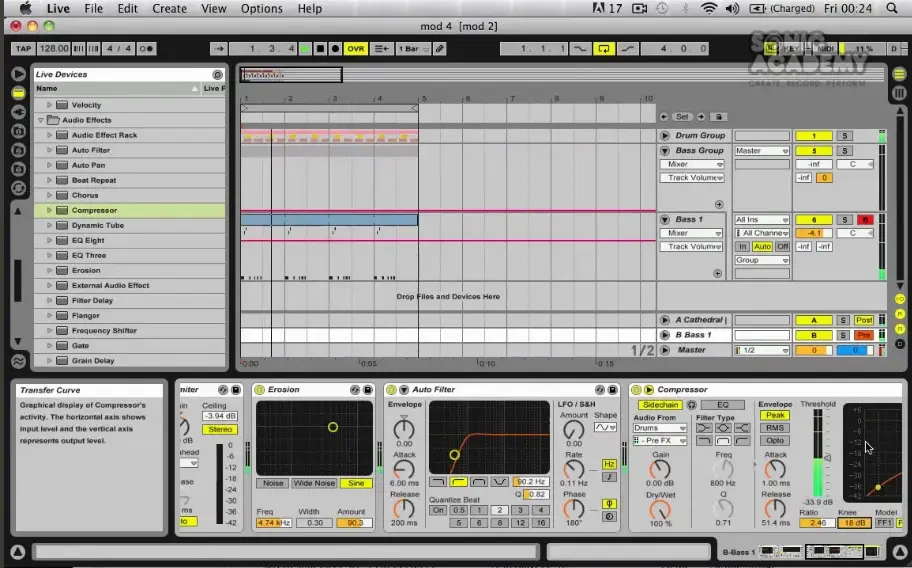The width and height of the screenshot is (912, 568).
Task: Click the transport Play button
Action: point(305,49)
